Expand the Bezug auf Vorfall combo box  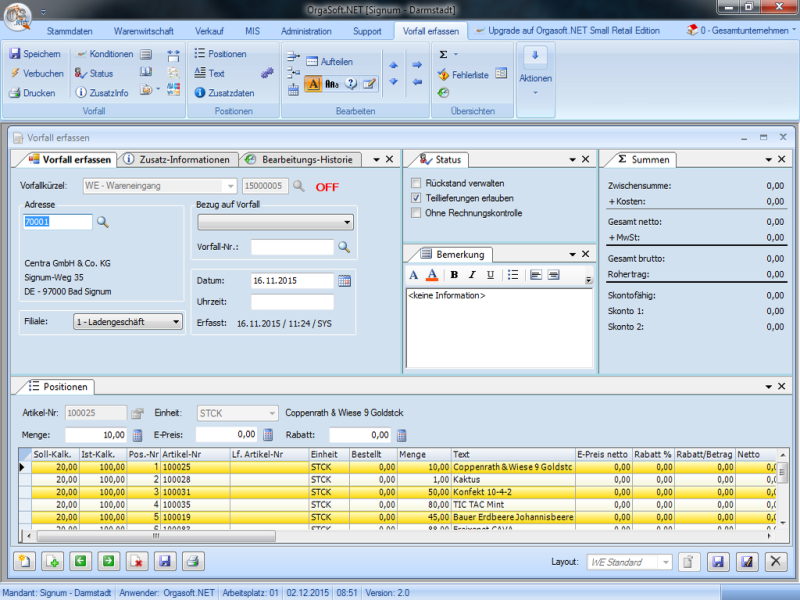[x=347, y=222]
